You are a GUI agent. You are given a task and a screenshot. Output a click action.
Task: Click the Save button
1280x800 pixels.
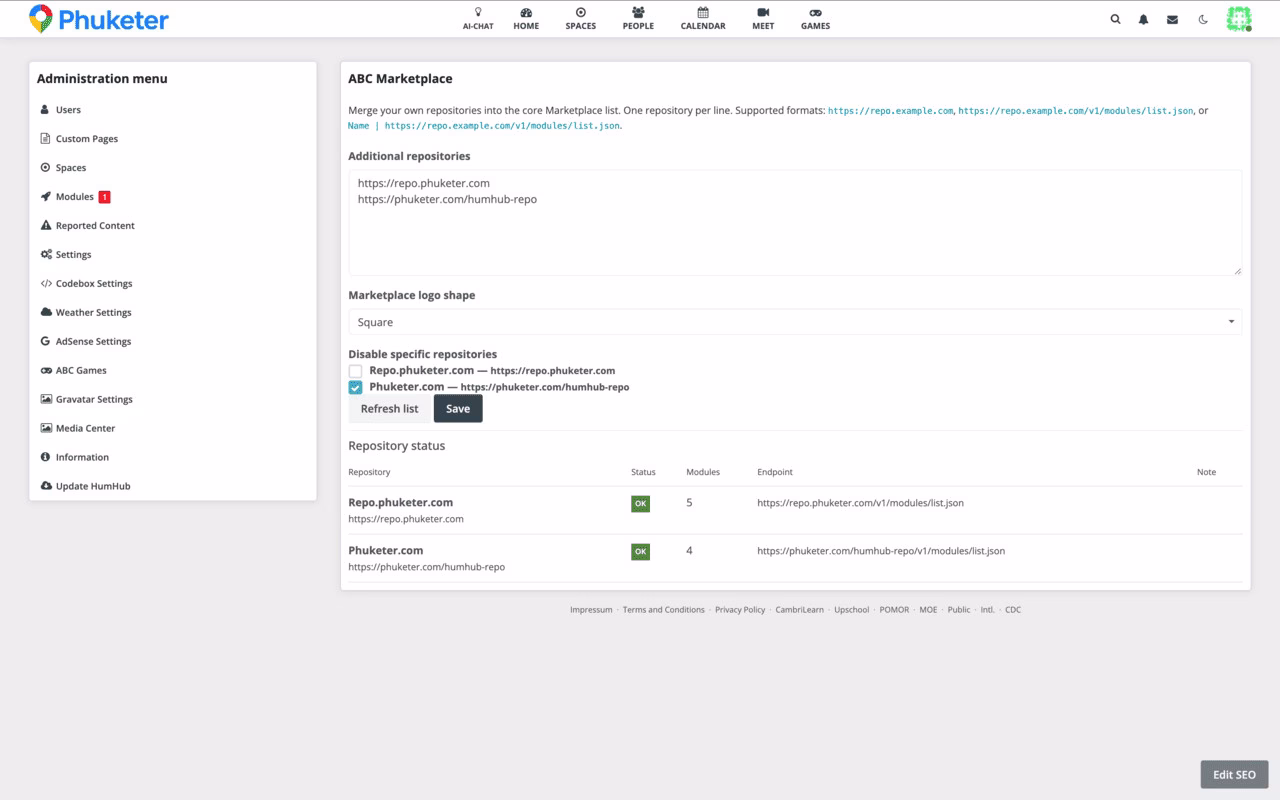tap(458, 409)
